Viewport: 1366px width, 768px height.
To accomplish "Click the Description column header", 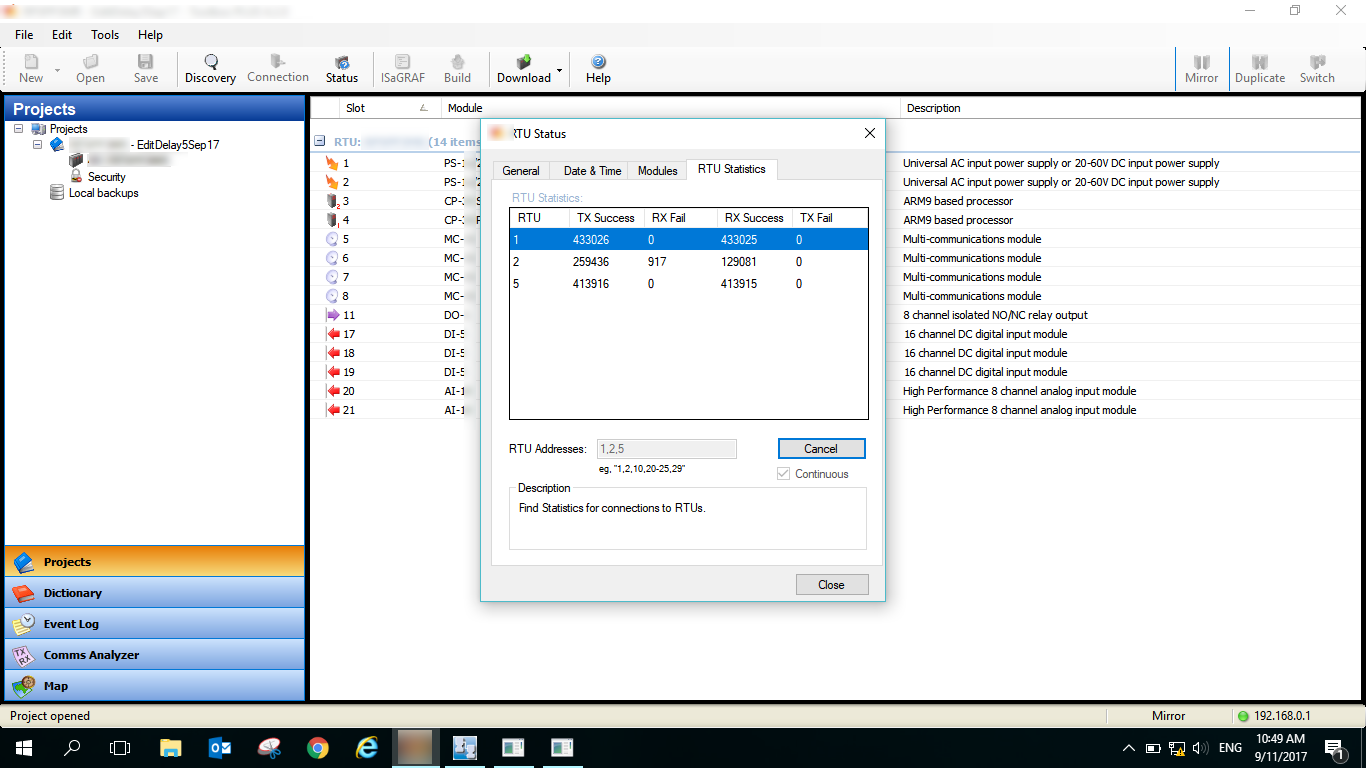I will (x=1131, y=108).
